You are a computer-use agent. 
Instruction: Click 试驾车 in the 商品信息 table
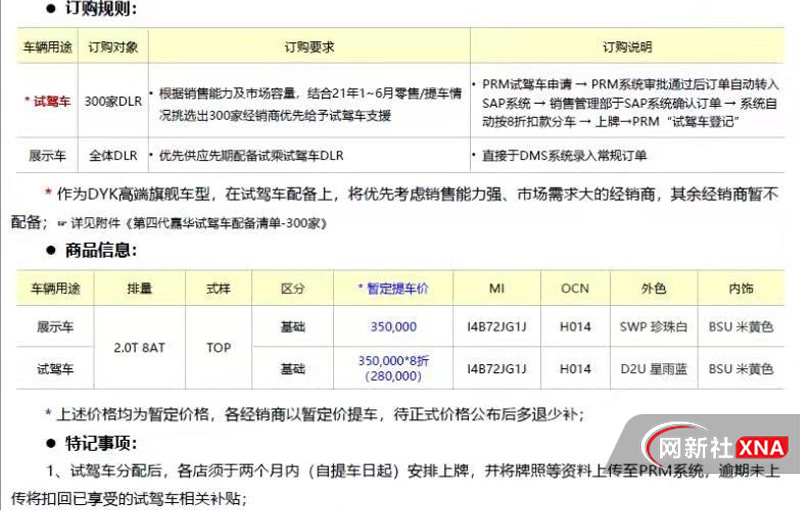point(55,369)
